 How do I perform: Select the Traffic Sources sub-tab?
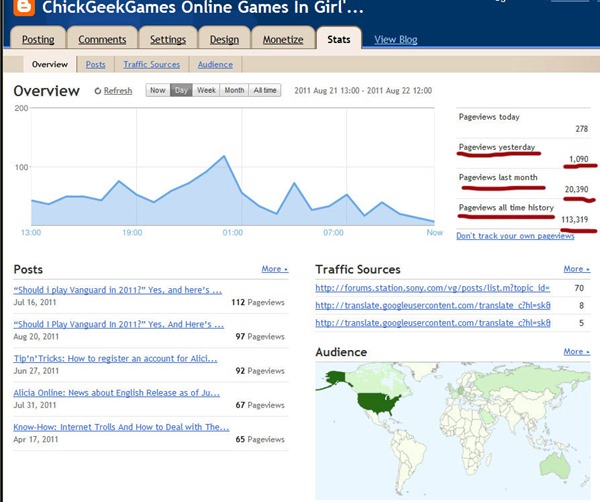tap(151, 64)
